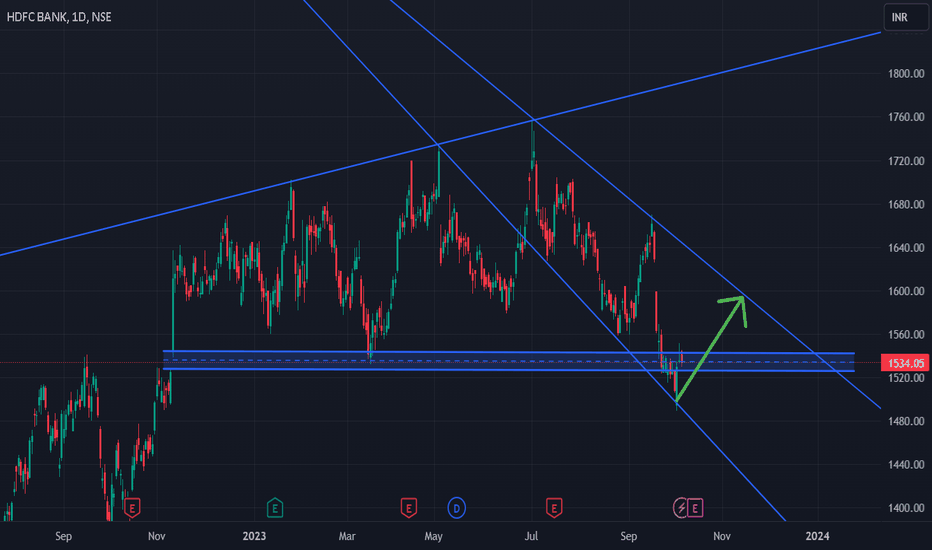Click the 1600.00 price axis label
Image resolution: width=932 pixels, height=550 pixels.
pyautogui.click(x=906, y=291)
